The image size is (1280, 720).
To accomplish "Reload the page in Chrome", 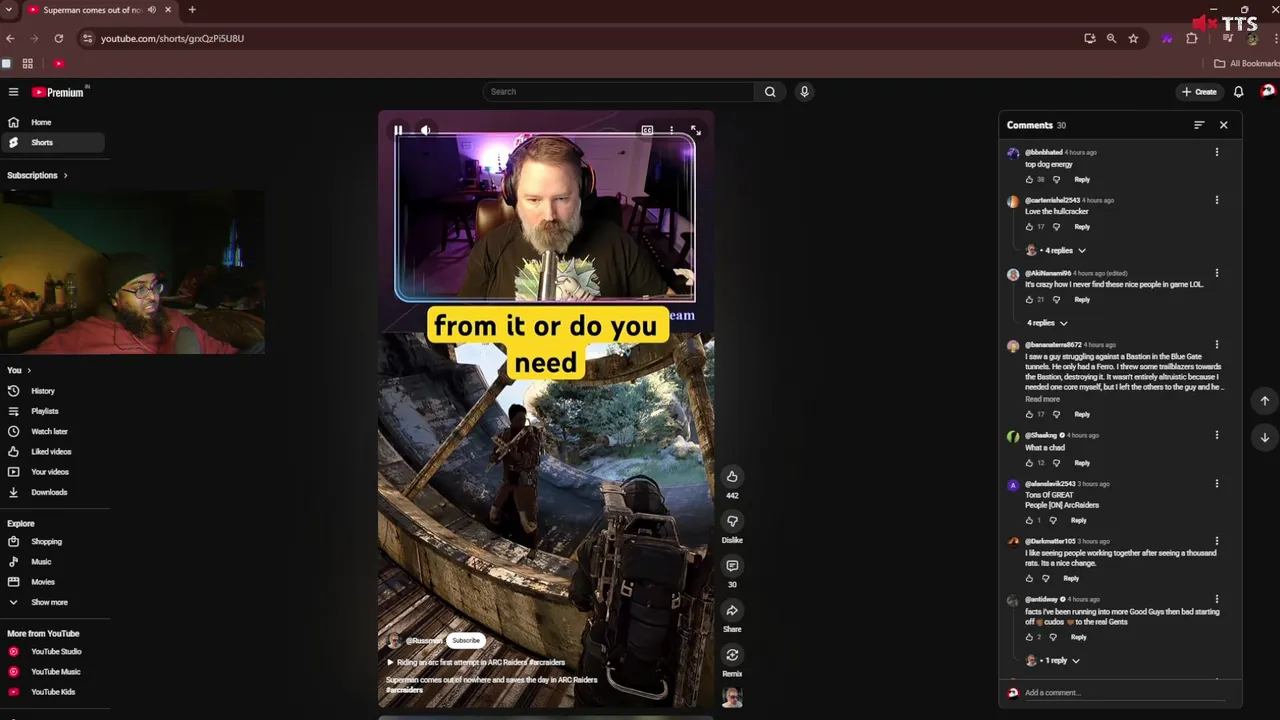I will point(59,38).
